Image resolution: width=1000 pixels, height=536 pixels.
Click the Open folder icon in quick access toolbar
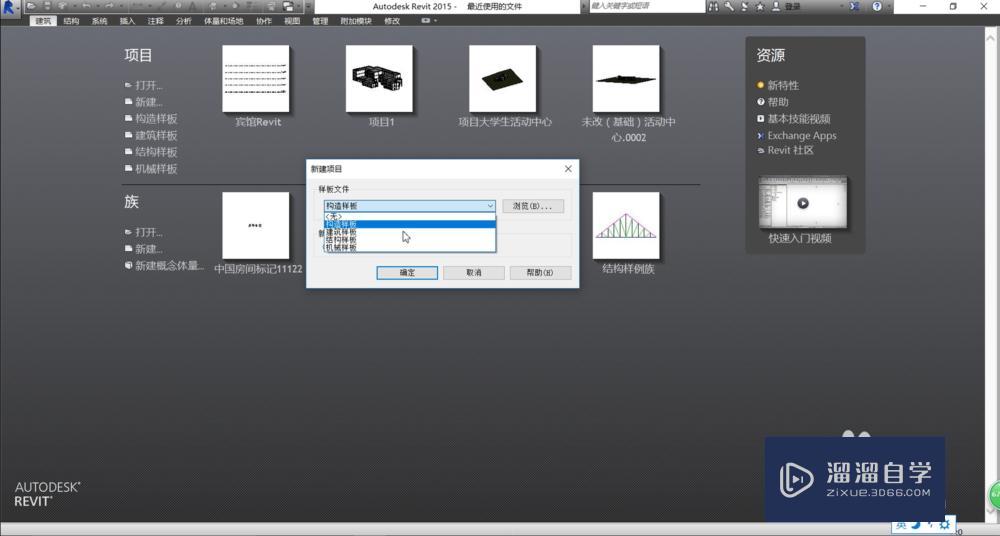click(31, 6)
